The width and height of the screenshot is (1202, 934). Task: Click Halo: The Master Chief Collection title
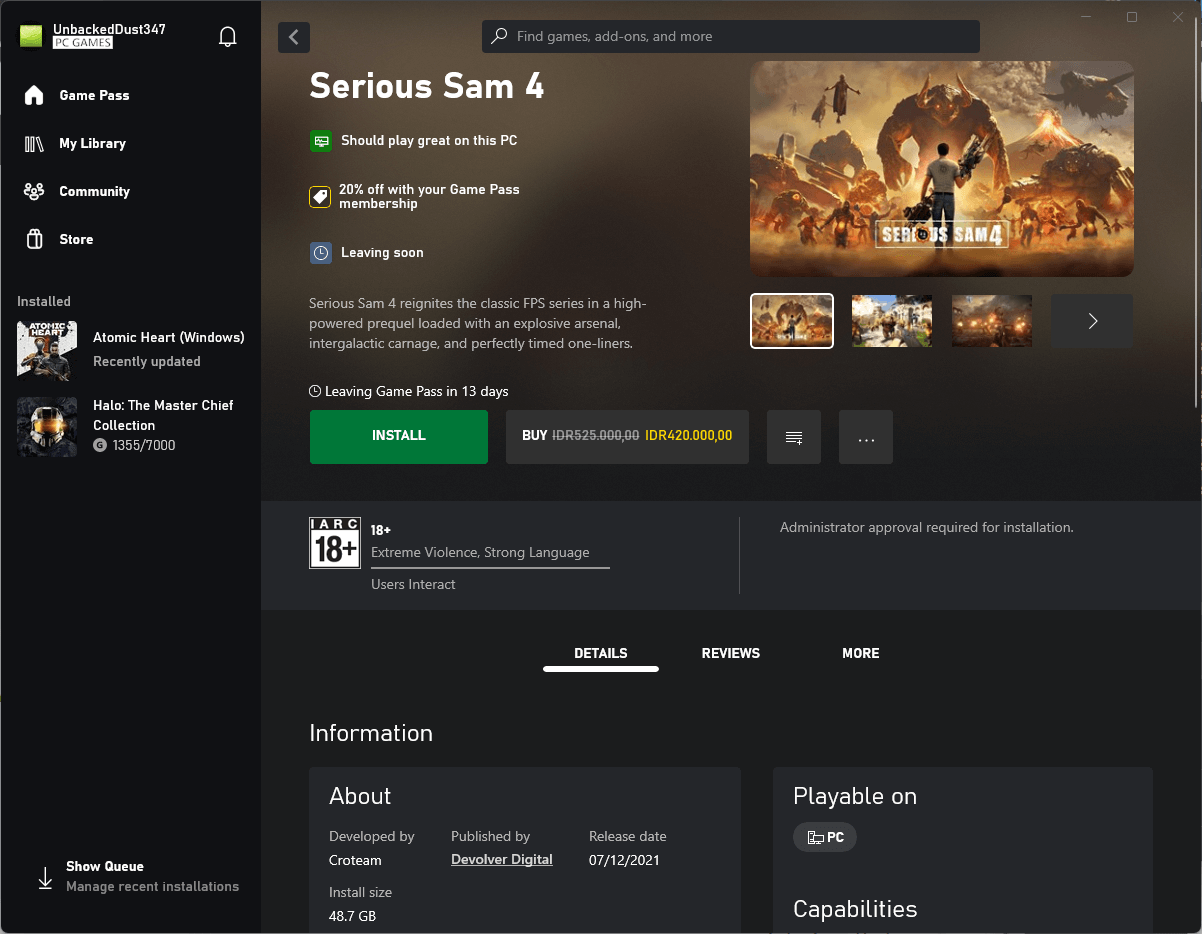(163, 415)
